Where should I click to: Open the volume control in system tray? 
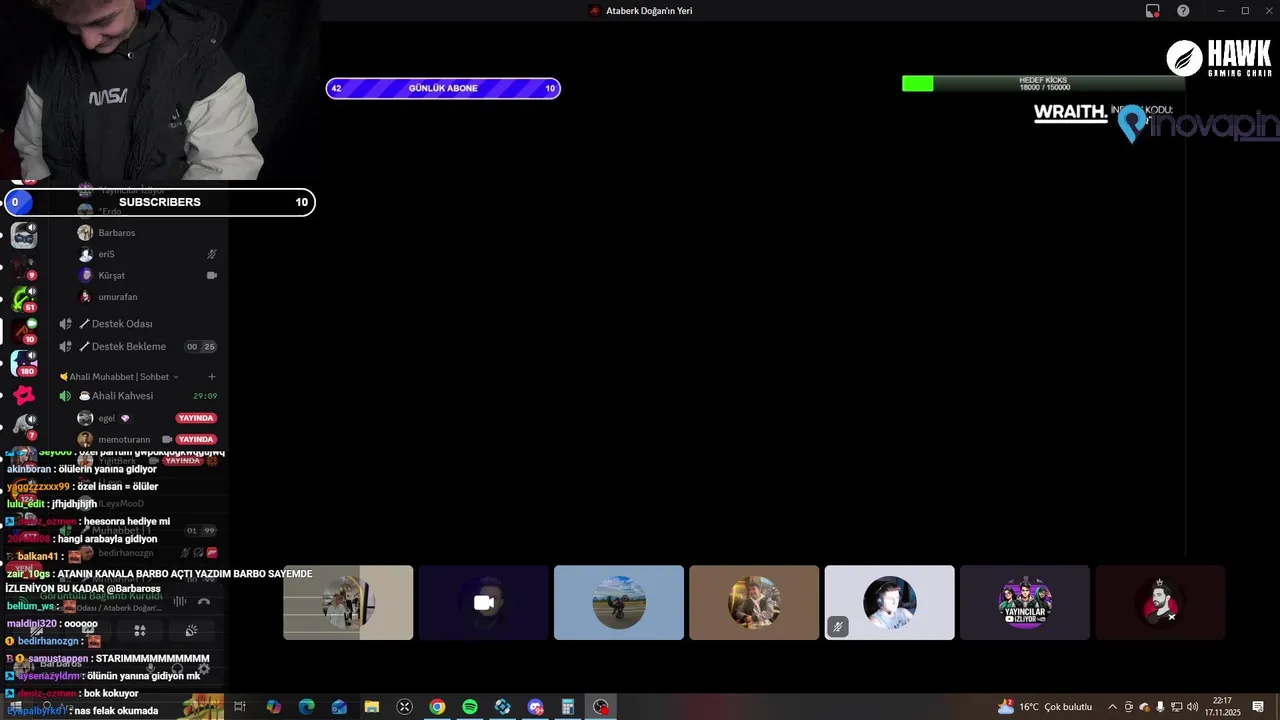pyautogui.click(x=1192, y=707)
